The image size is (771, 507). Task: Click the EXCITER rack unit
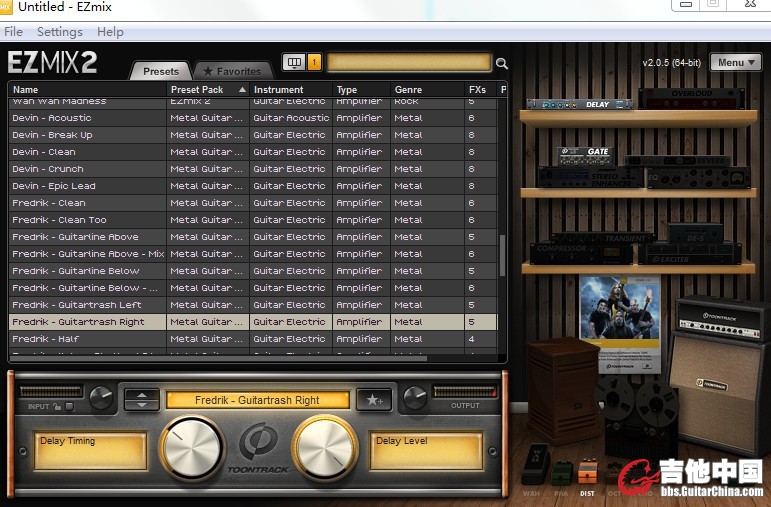(x=690, y=254)
